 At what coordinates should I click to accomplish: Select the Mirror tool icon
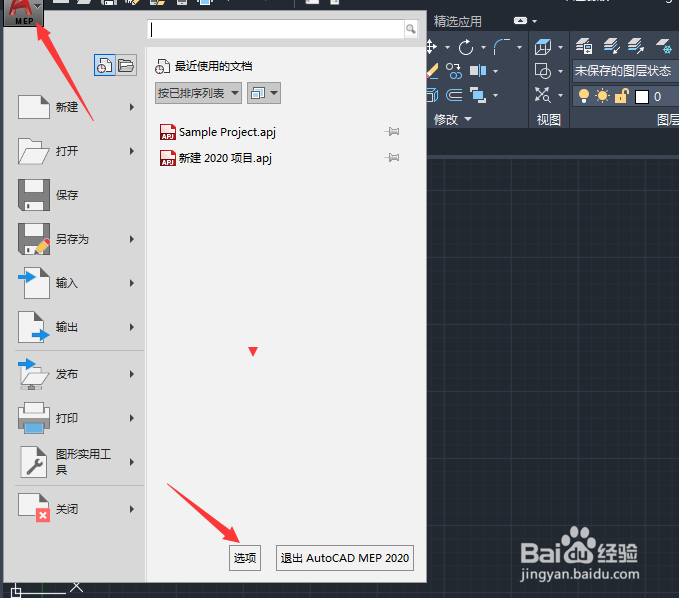pyautogui.click(x=478, y=71)
